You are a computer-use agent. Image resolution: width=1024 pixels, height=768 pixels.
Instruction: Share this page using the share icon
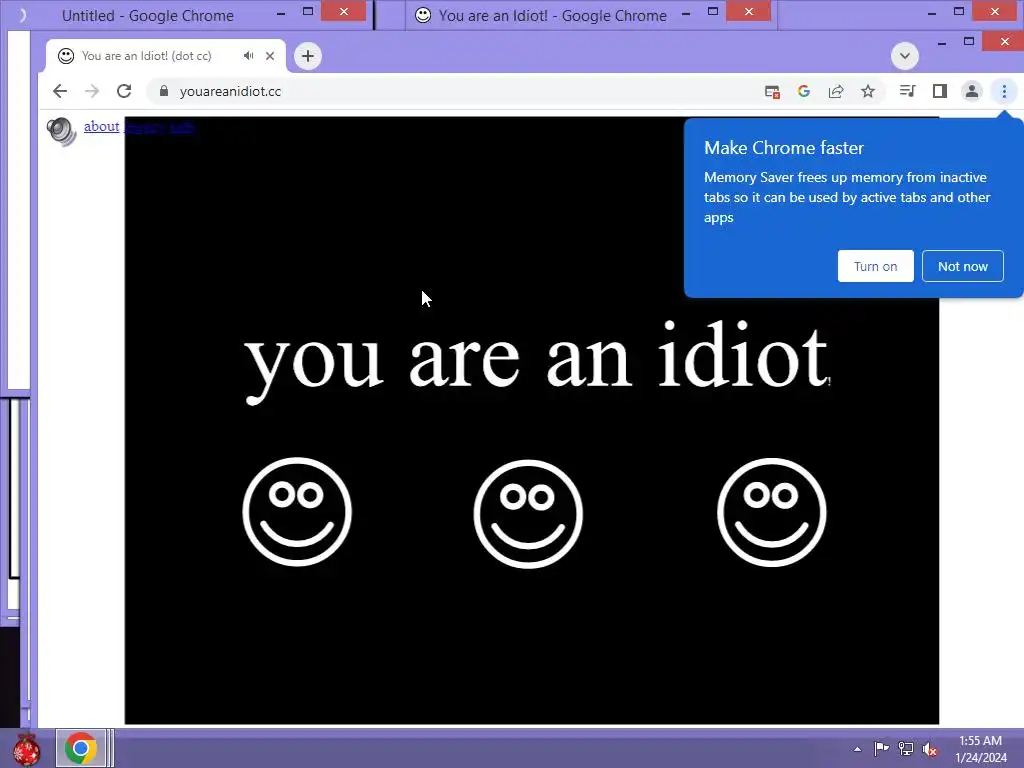(x=836, y=91)
